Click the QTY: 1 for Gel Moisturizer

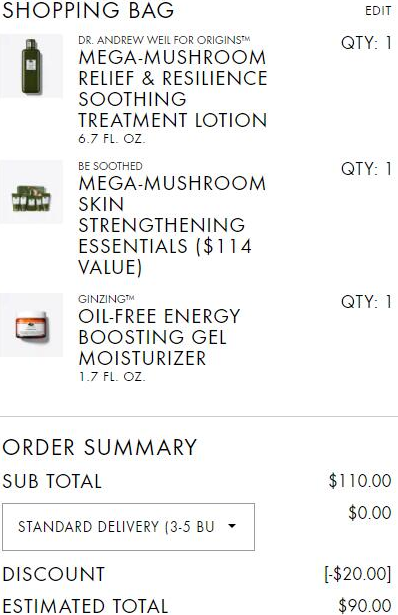pos(366,302)
